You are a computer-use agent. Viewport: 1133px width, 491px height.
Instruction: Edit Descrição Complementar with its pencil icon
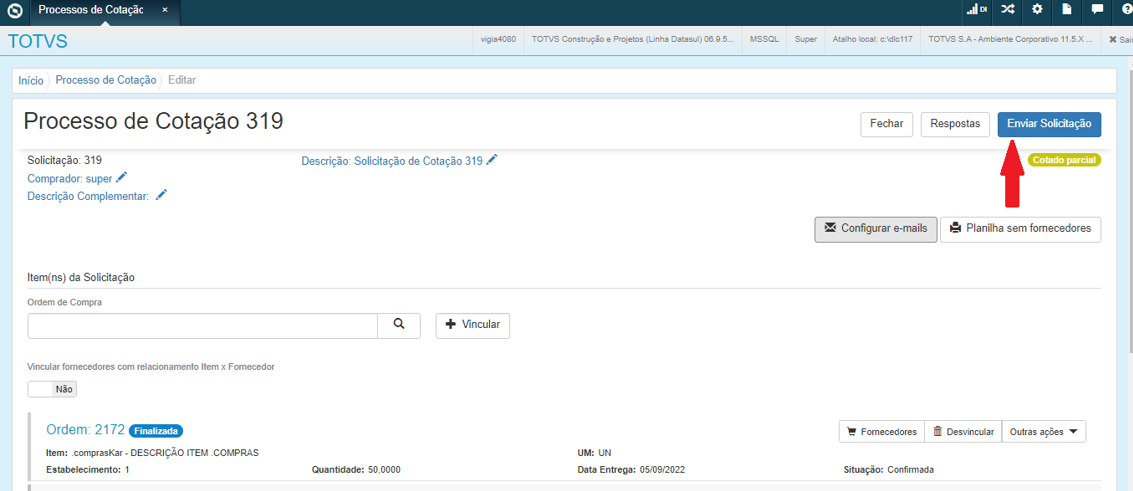click(161, 195)
